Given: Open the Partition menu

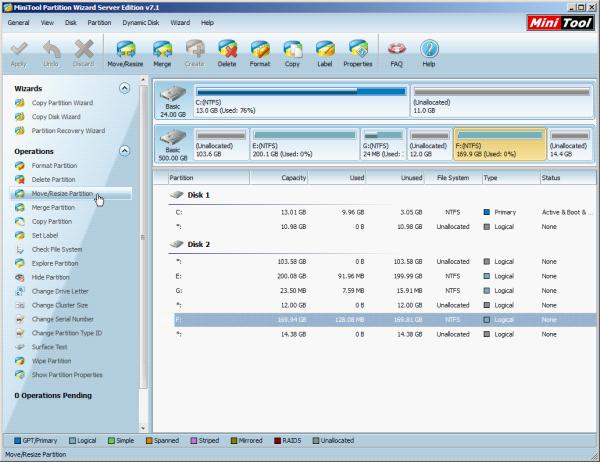Looking at the screenshot, I should pyautogui.click(x=99, y=23).
